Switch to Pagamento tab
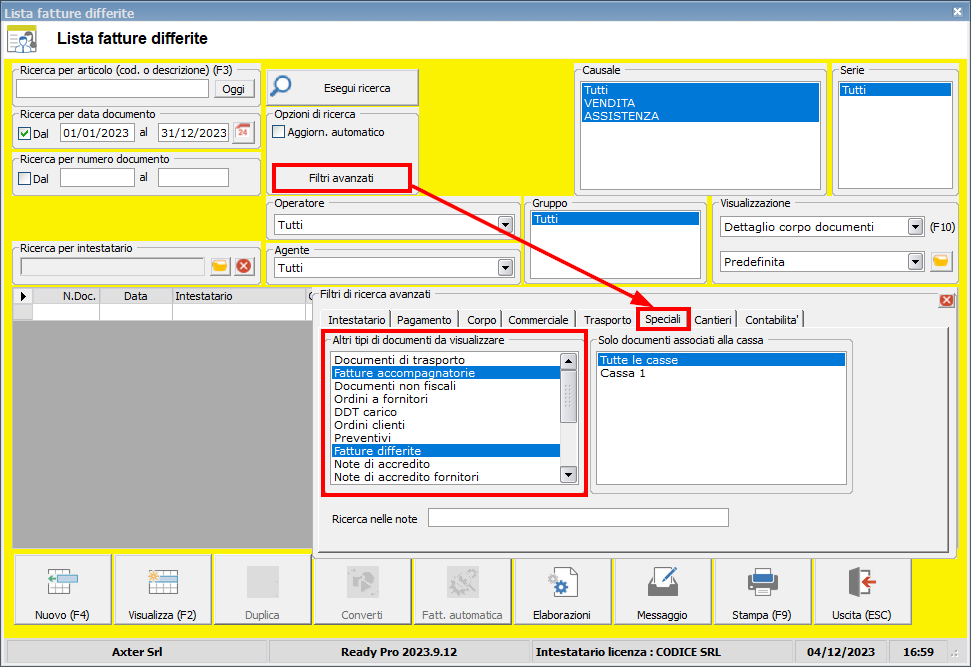 tap(424, 320)
